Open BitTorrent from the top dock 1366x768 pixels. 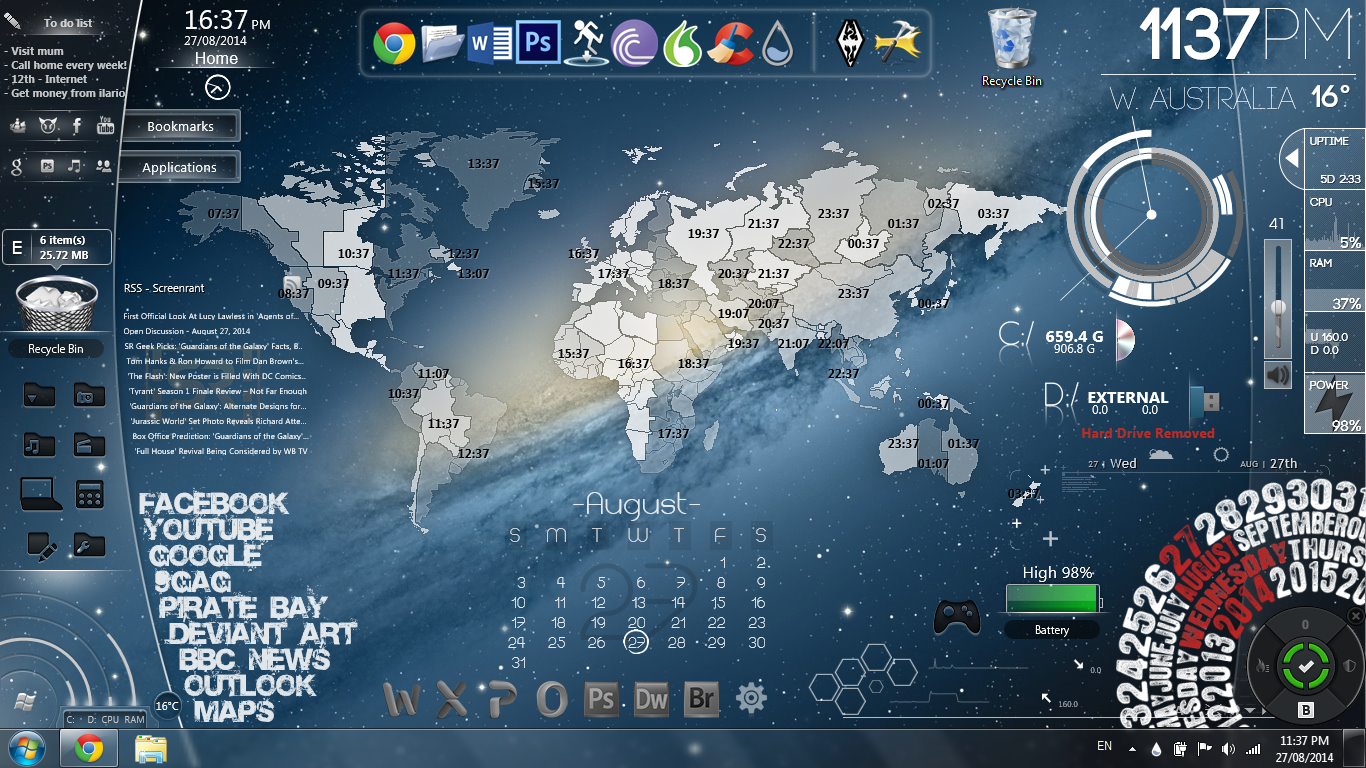click(633, 42)
